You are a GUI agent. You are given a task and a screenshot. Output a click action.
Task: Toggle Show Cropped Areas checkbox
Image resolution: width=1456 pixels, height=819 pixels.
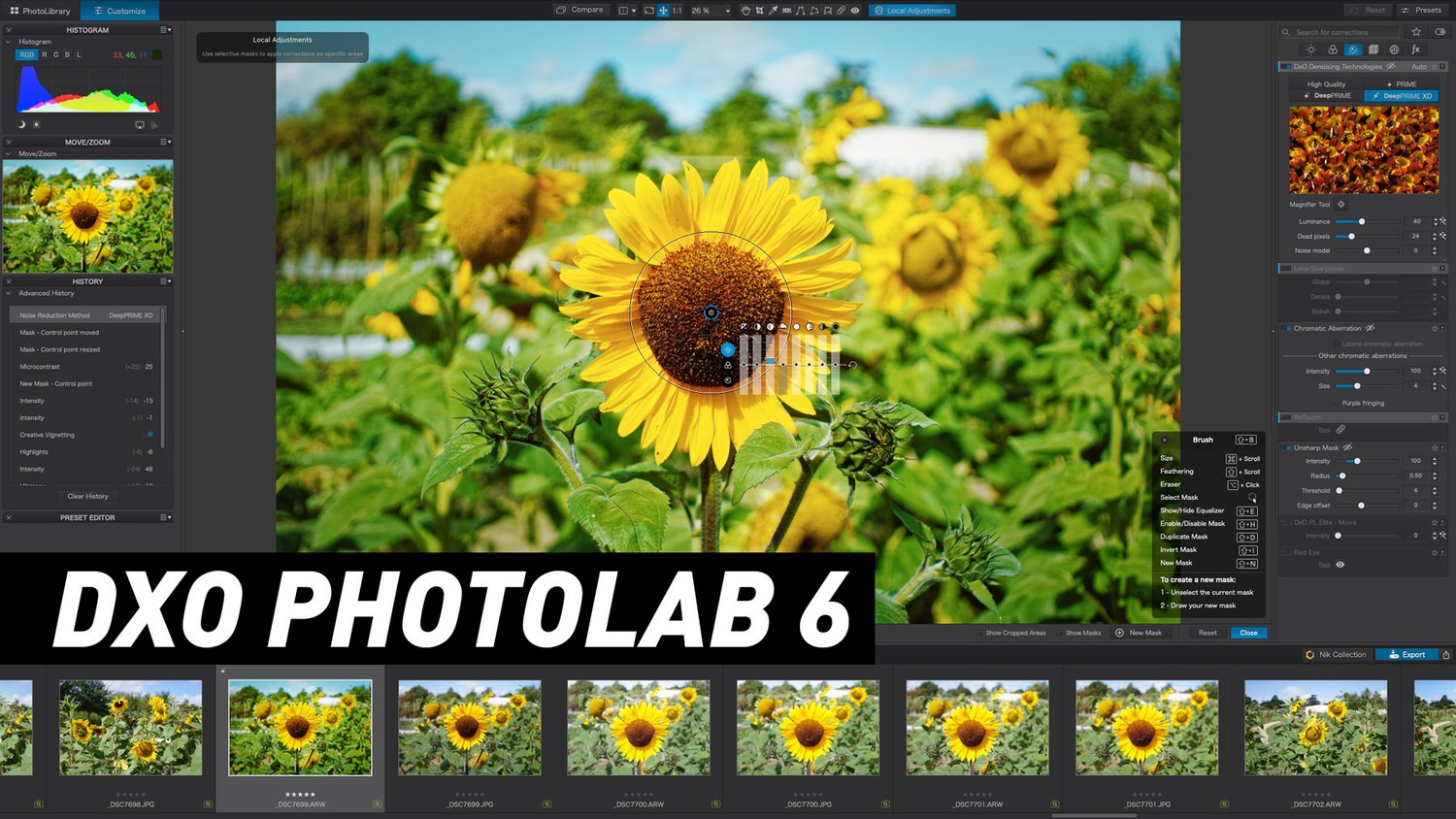click(980, 633)
